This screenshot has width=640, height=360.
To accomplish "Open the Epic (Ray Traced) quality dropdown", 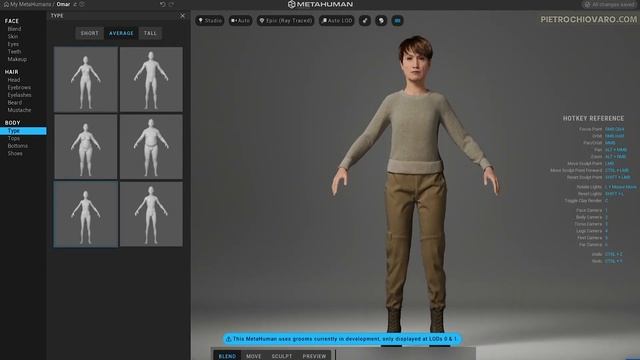I will [x=286, y=20].
